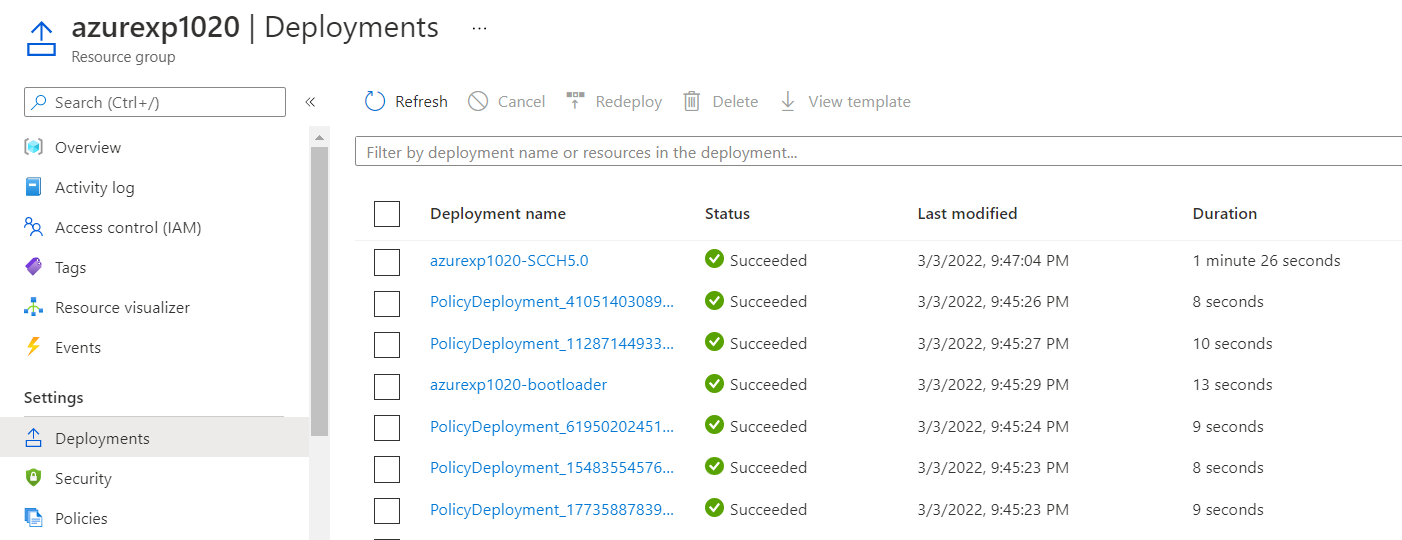This screenshot has width=1402, height=540.
Task: Sort by the Duration column header
Action: click(1225, 213)
